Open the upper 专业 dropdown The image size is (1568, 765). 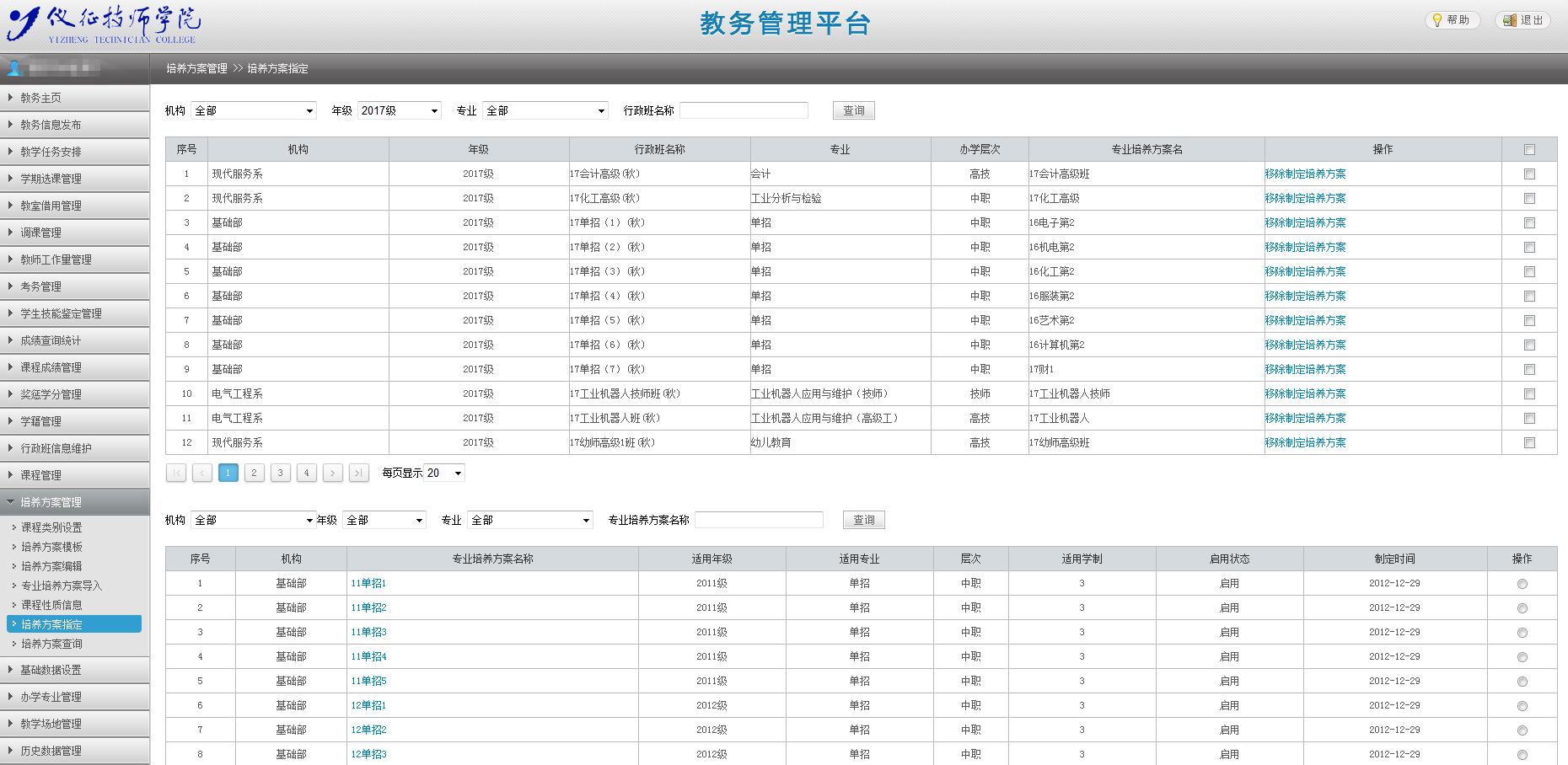(x=545, y=110)
